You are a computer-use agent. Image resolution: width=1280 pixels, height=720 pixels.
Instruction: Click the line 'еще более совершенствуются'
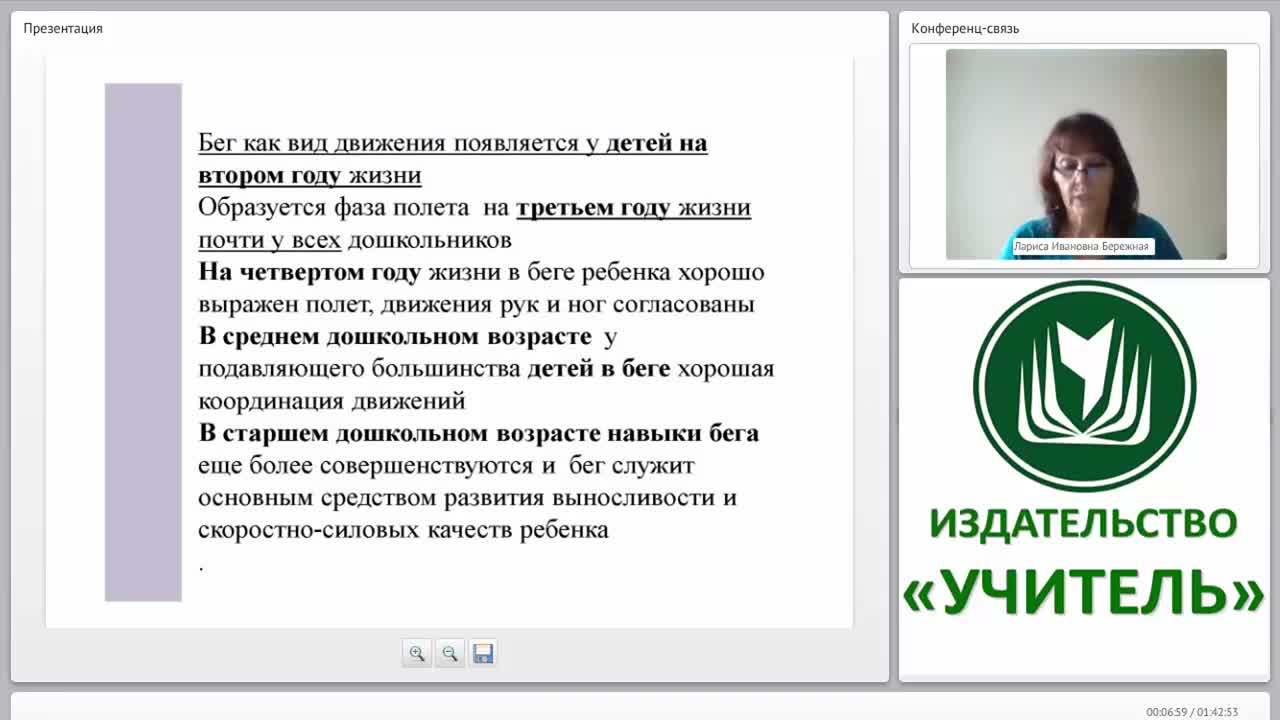tap(446, 465)
